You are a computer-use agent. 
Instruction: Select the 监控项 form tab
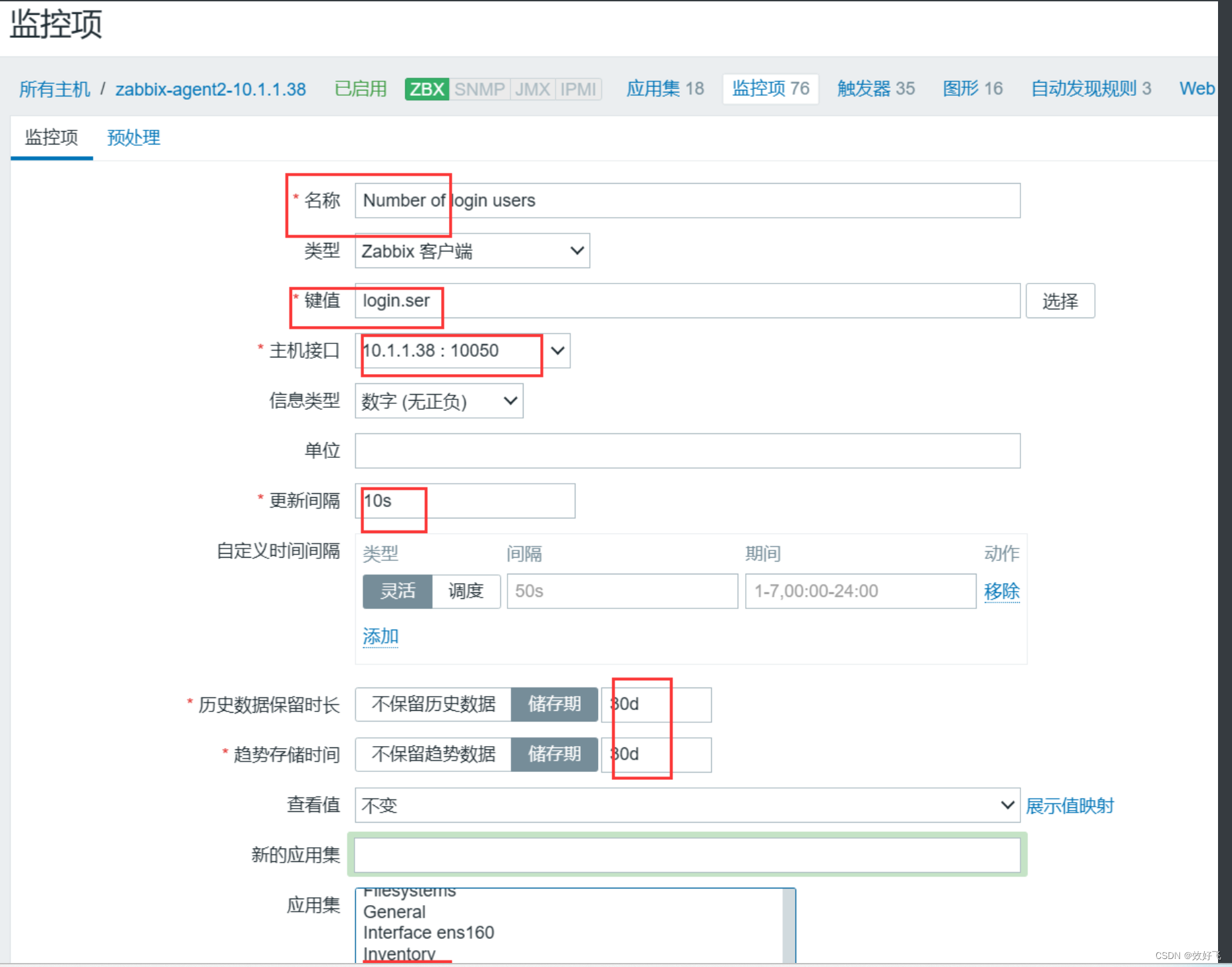51,138
